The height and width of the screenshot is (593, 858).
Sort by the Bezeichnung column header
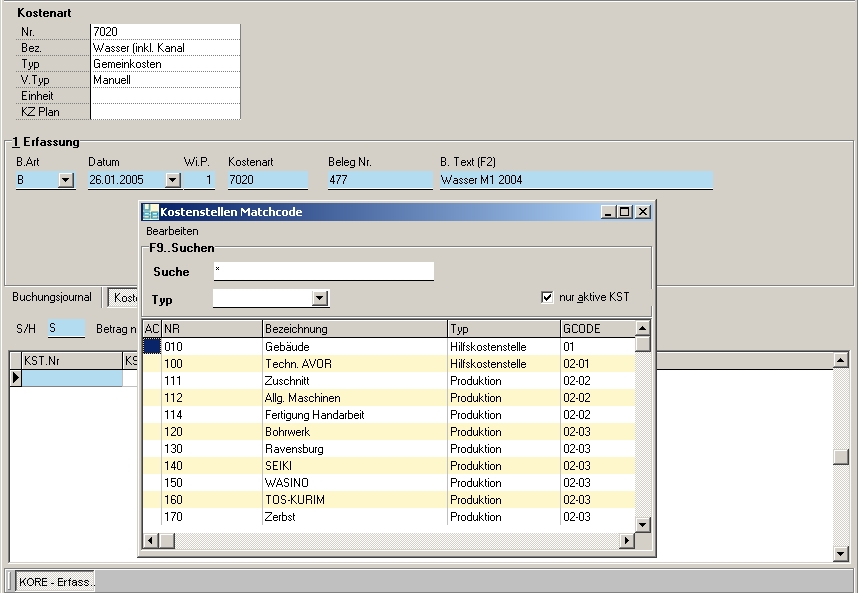coord(354,328)
